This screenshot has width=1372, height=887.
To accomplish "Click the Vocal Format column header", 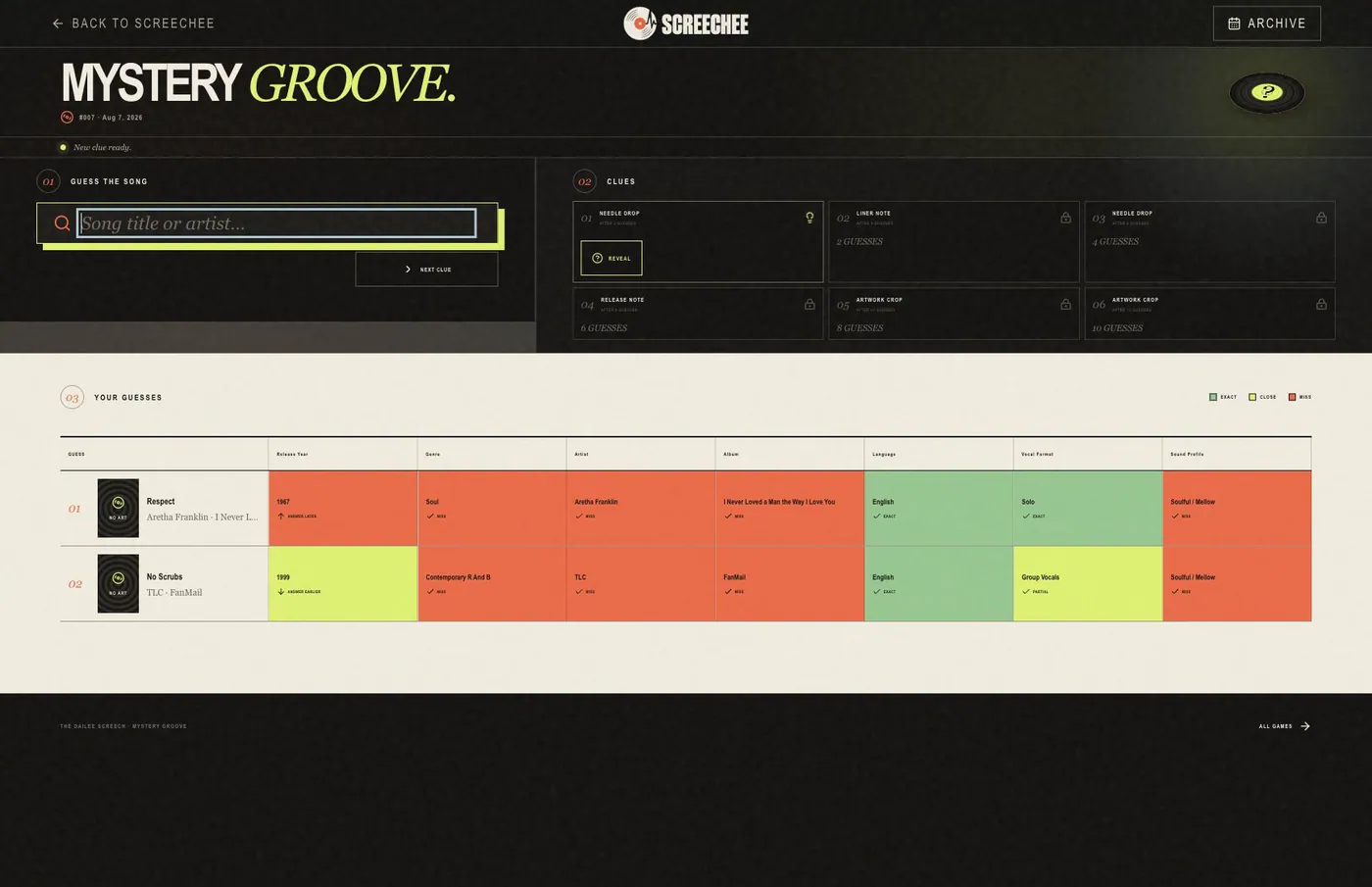I will 1088,454.
